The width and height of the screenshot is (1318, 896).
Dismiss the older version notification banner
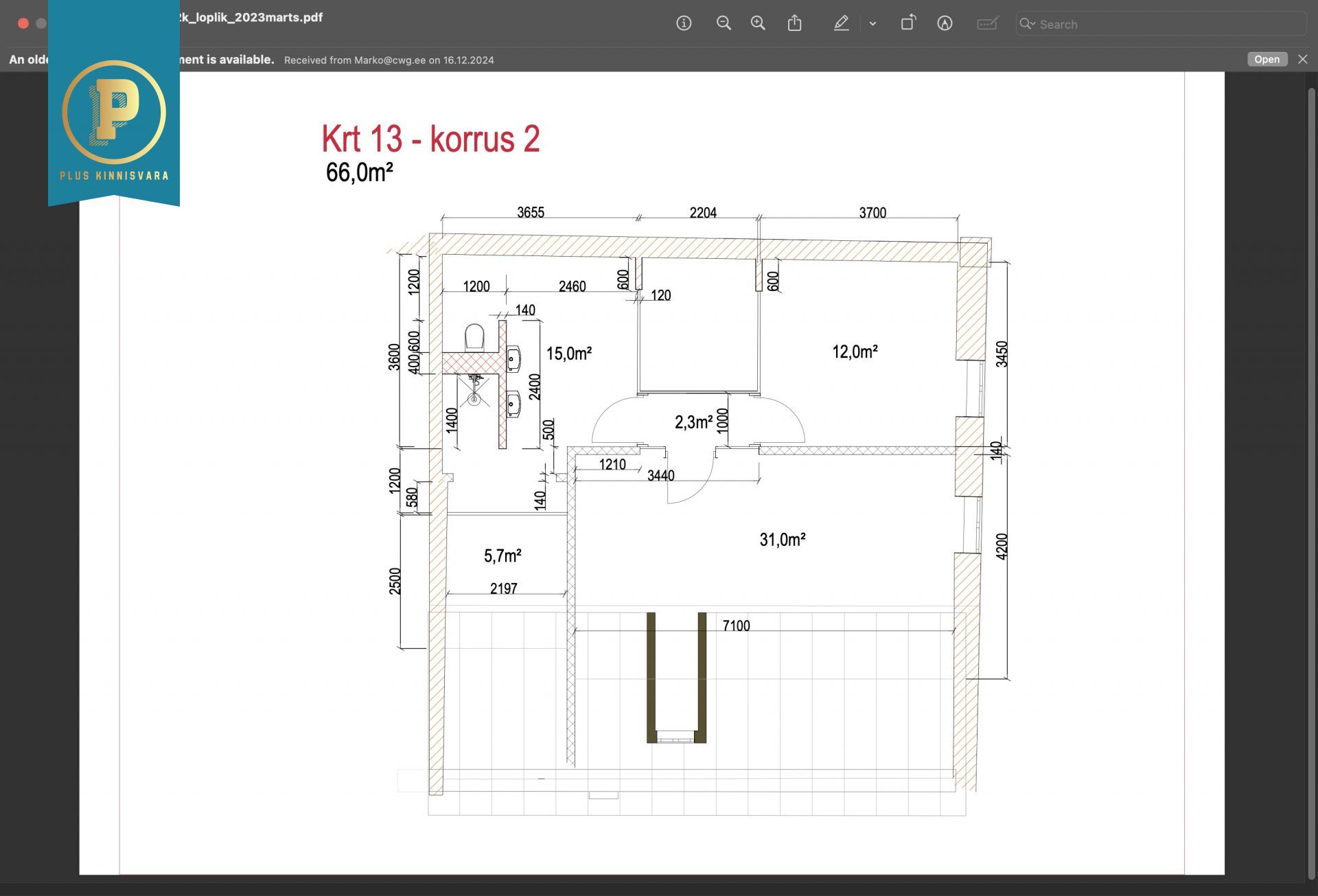coord(1302,60)
